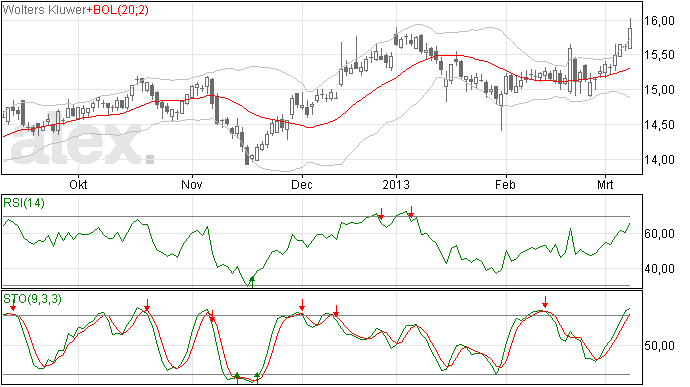Select the Dec month label
The image size is (690, 387).
coord(302,184)
